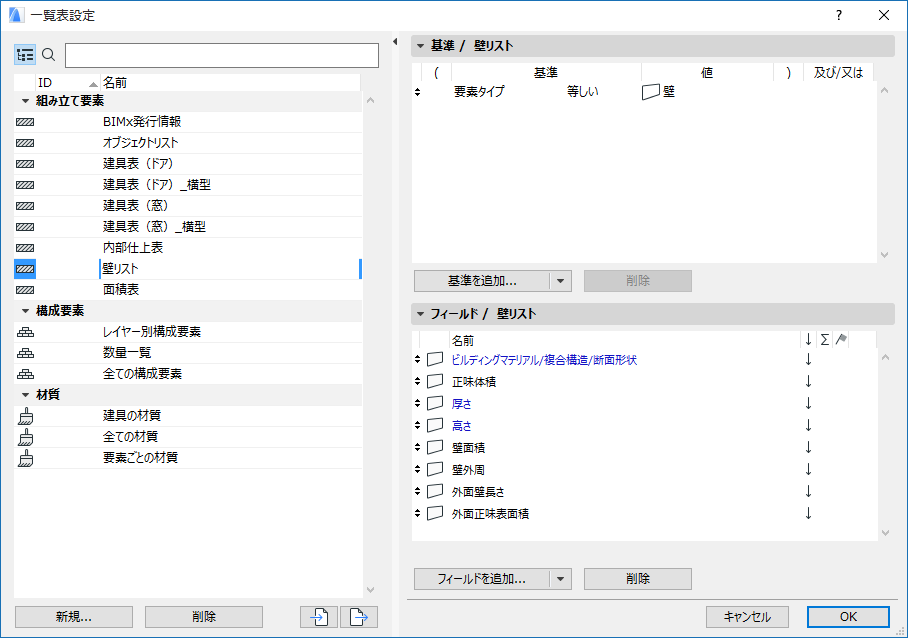Toggle sort arrow for 厚さ field
This screenshot has width=908, height=638.
coord(808,404)
